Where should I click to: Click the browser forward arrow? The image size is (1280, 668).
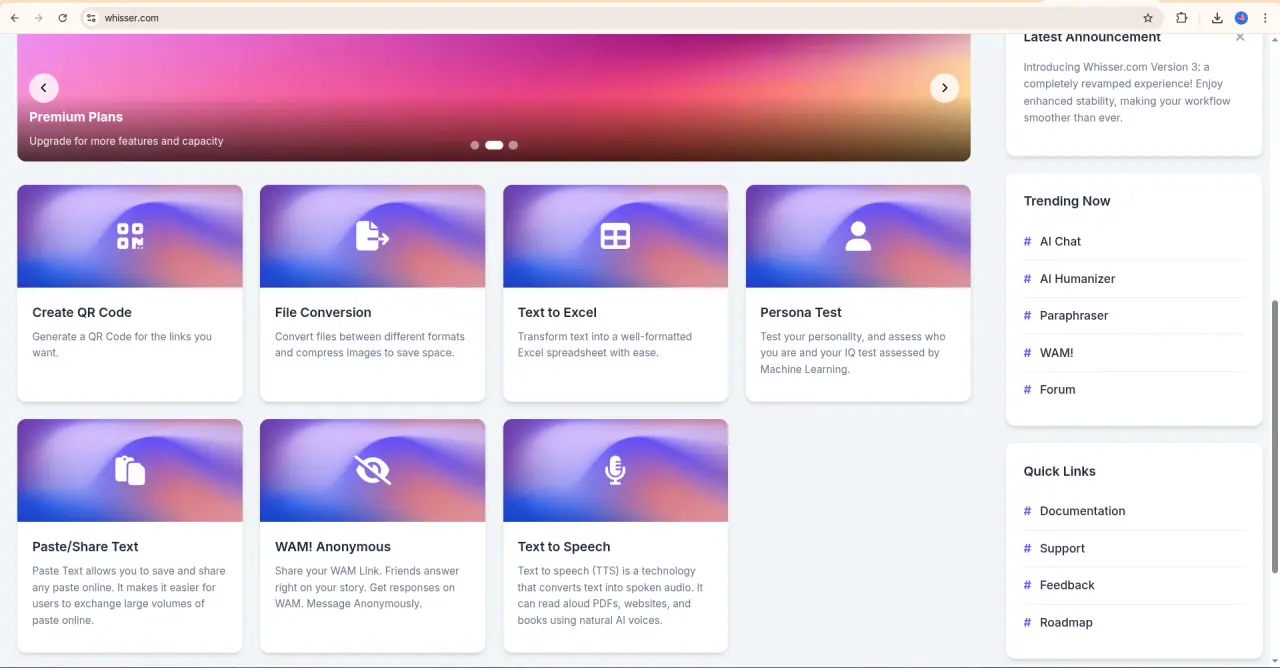[x=38, y=18]
